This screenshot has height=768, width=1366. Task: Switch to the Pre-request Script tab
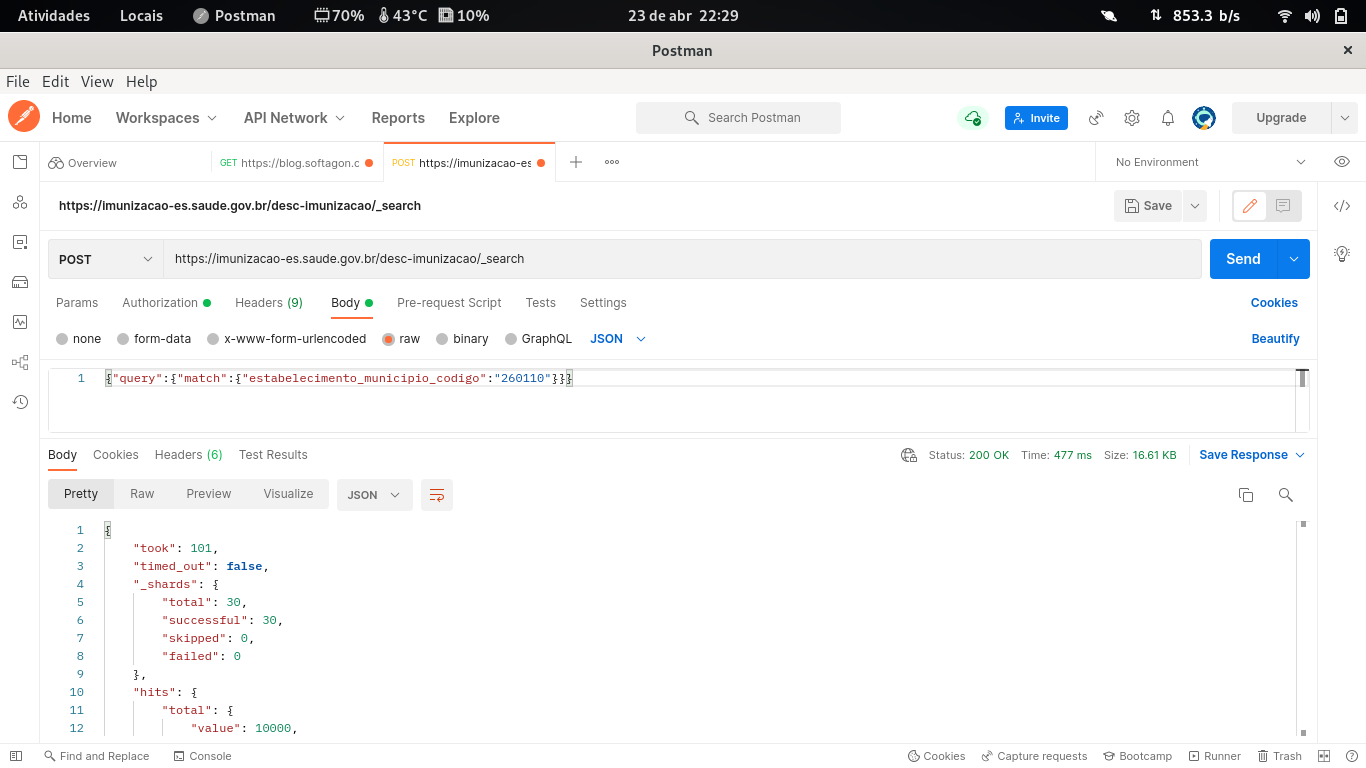[x=449, y=303]
